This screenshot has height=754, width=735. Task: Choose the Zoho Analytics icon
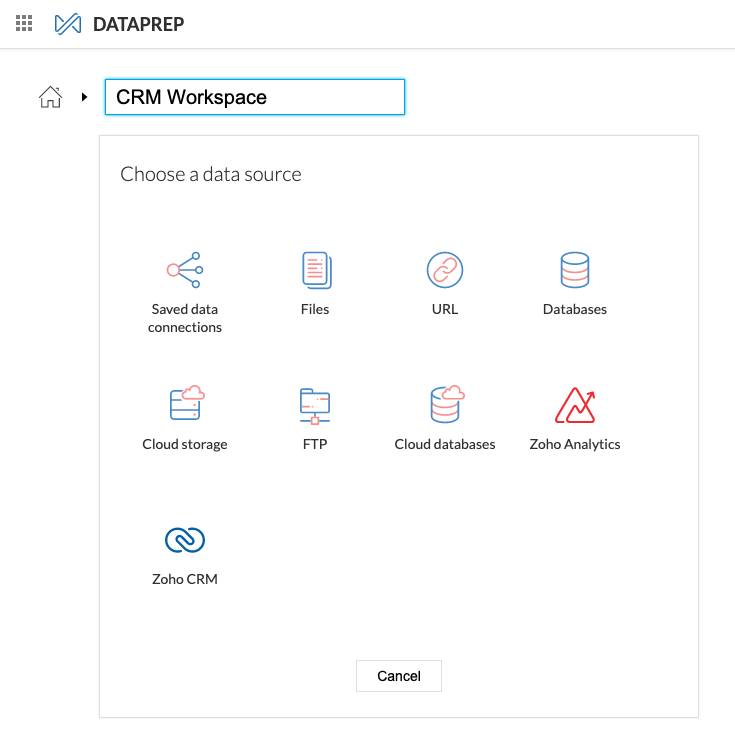pos(575,405)
